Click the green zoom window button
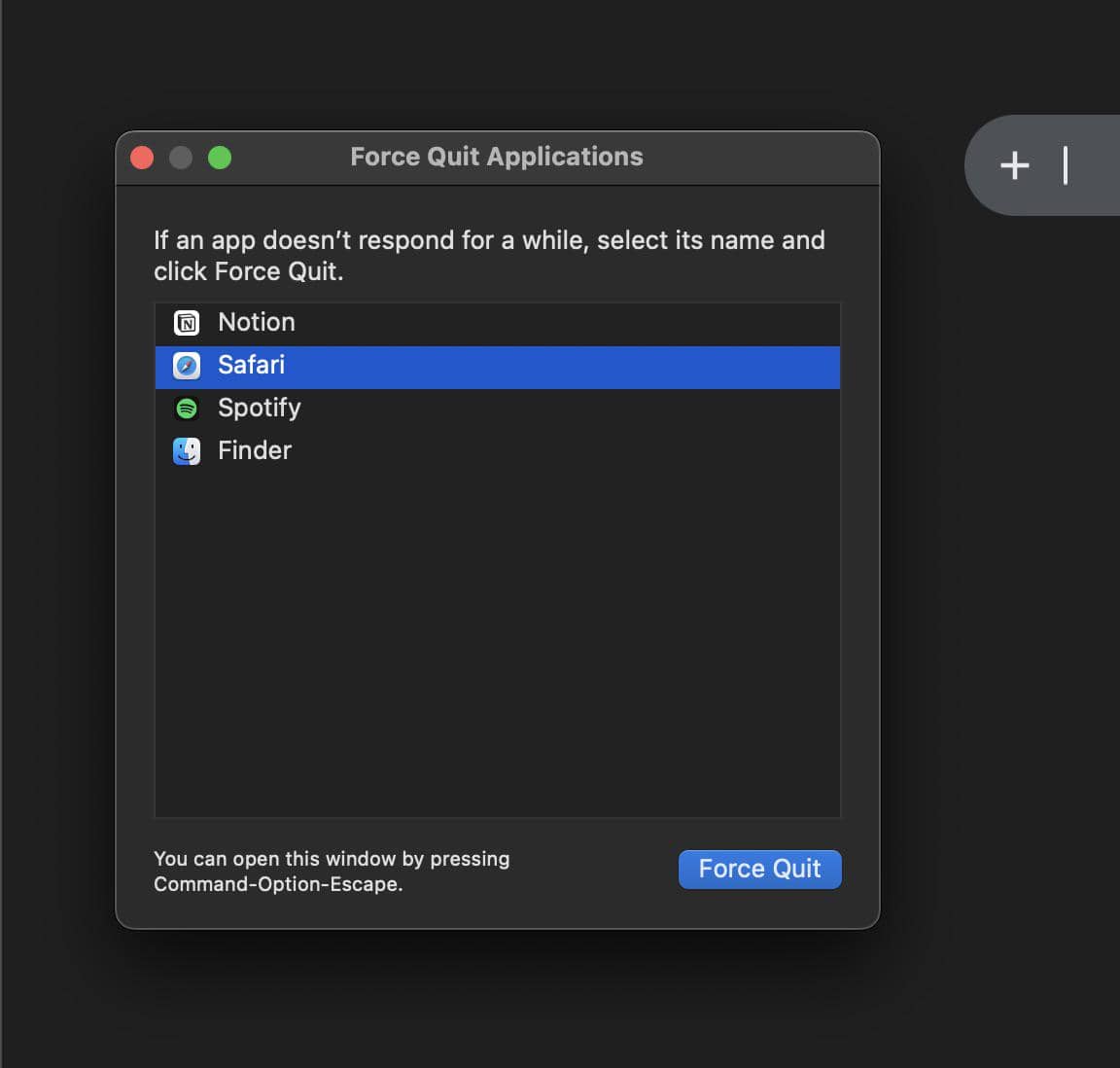This screenshot has width=1120, height=1068. [x=220, y=158]
